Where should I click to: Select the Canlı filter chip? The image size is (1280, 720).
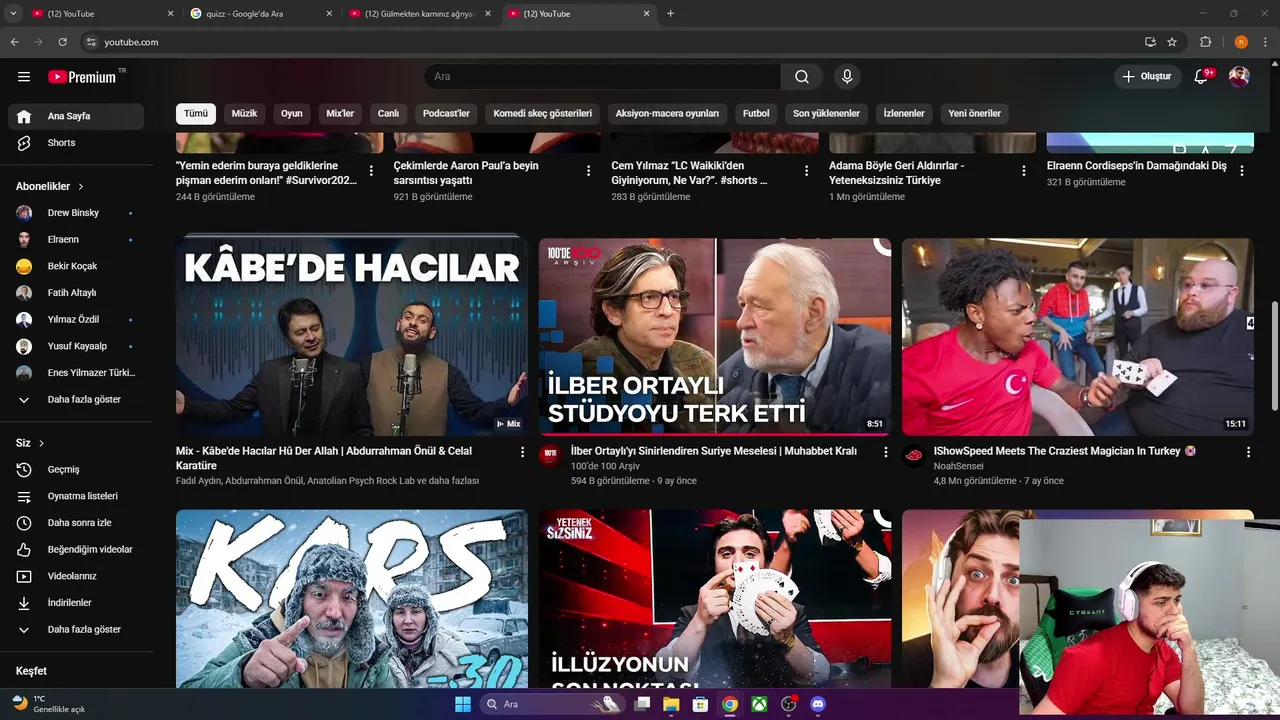click(x=388, y=114)
